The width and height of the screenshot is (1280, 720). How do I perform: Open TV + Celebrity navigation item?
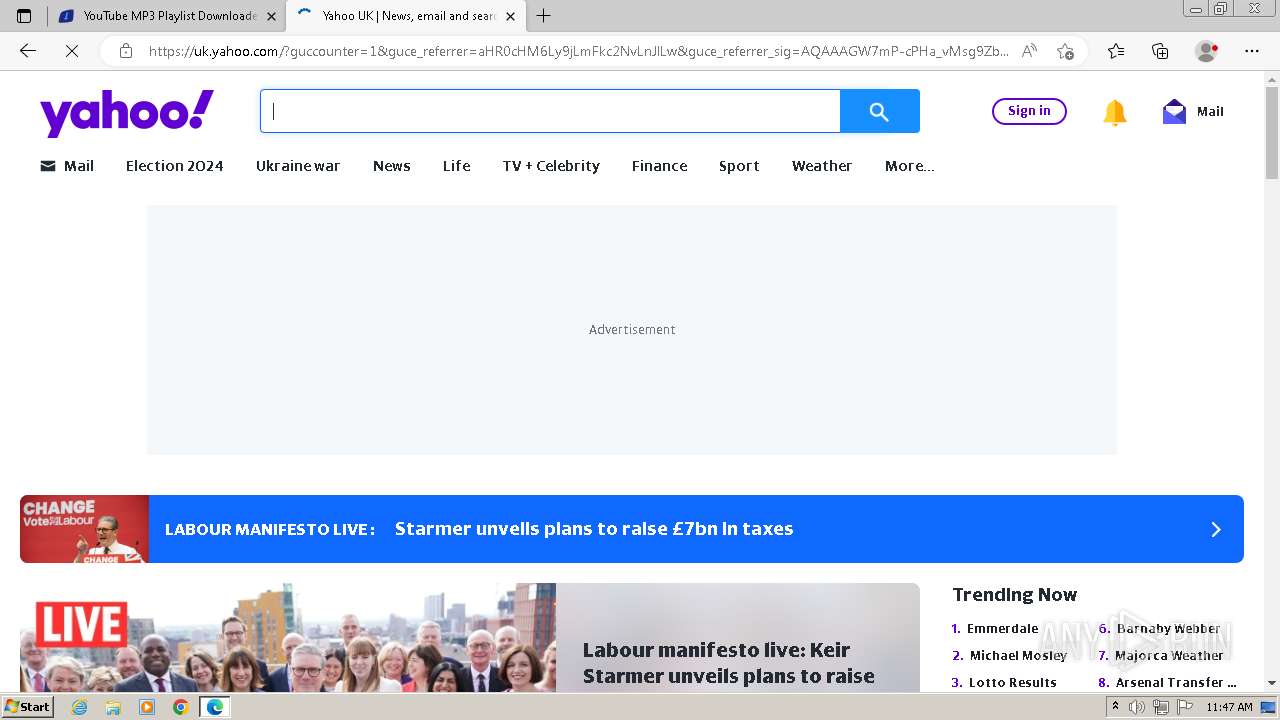(551, 166)
